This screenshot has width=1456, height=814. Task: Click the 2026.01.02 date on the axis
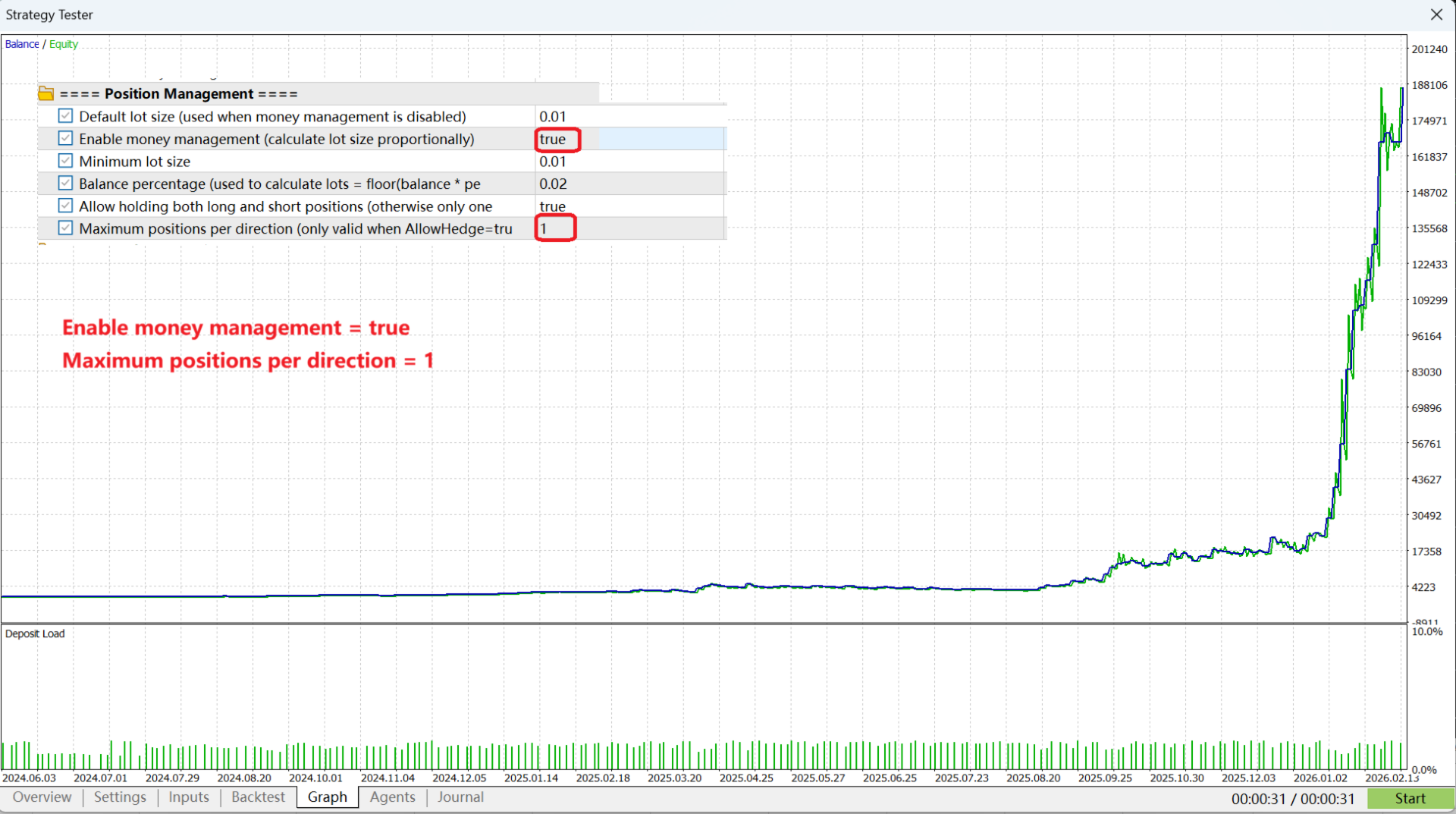pos(1320,778)
